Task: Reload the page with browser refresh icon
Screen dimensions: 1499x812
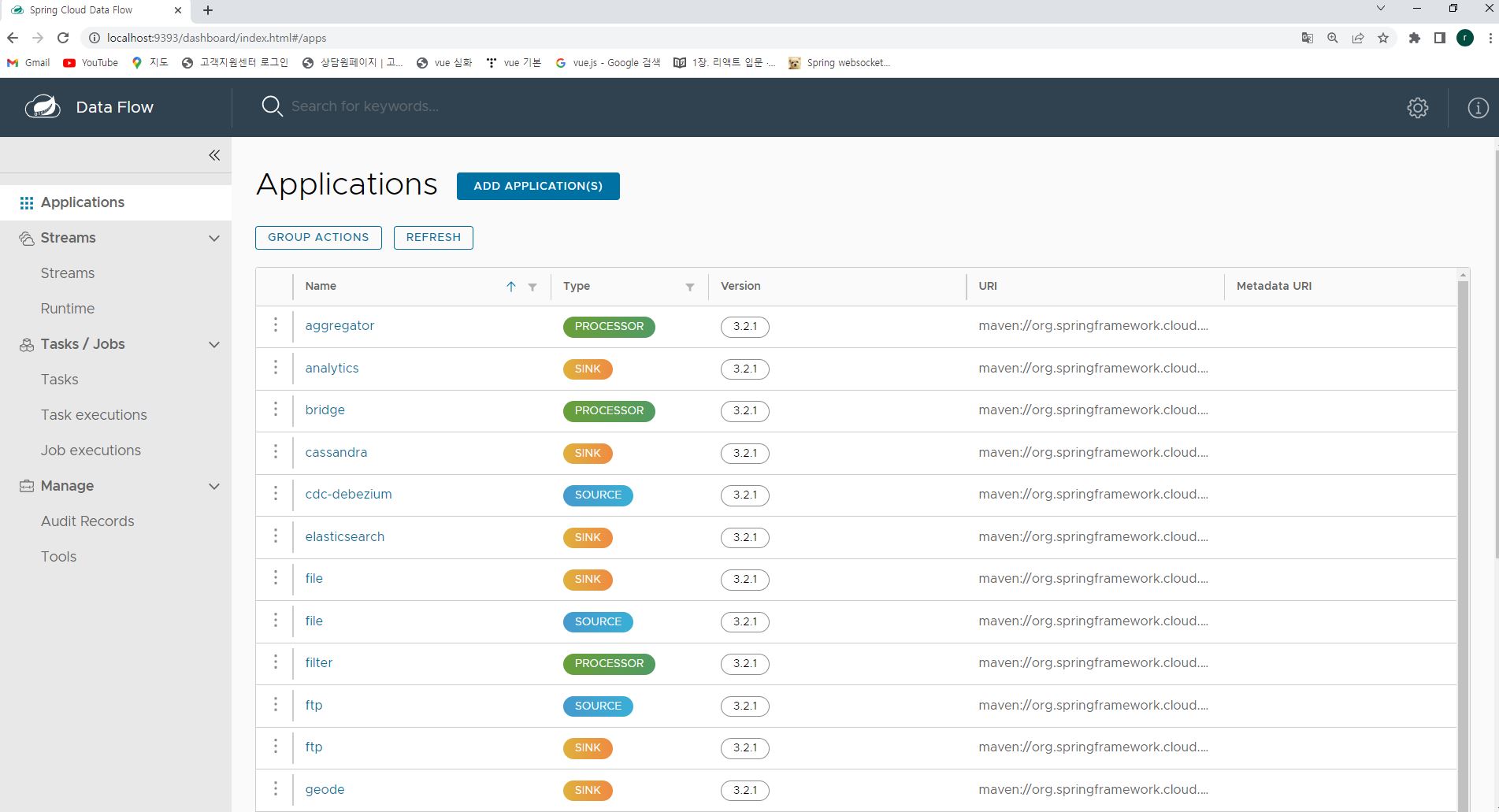Action: tap(63, 38)
